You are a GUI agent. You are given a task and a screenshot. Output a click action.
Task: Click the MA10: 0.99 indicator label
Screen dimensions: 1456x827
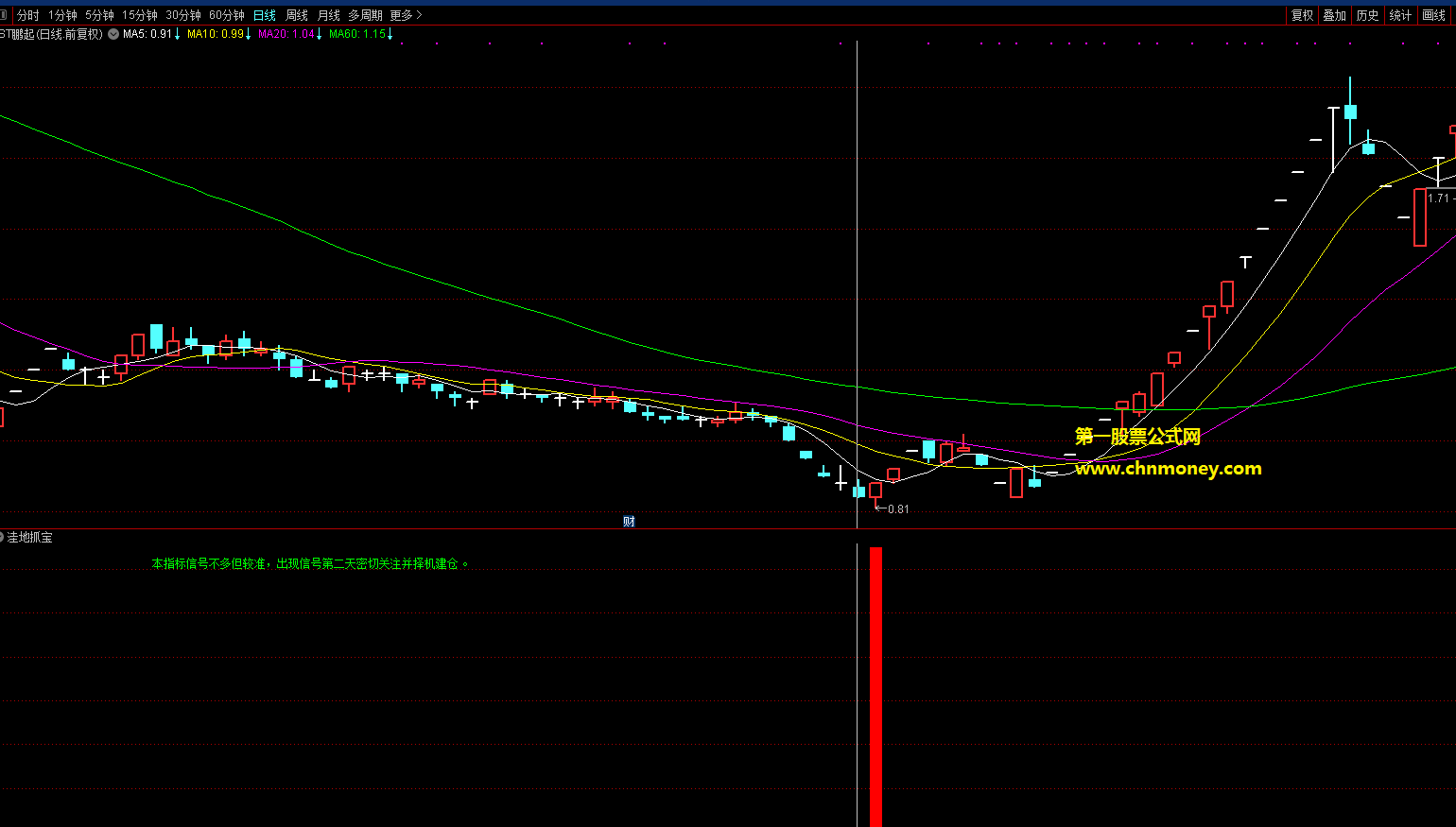(219, 34)
